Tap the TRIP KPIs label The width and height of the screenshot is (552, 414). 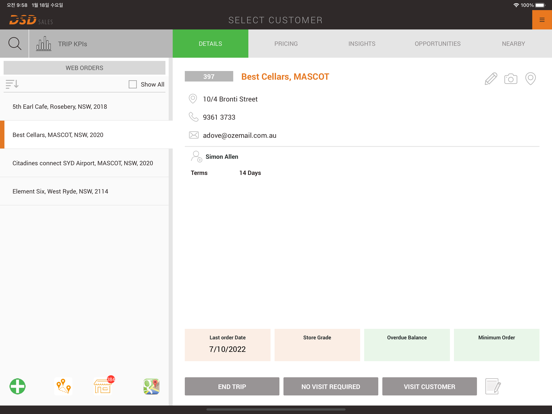73,44
